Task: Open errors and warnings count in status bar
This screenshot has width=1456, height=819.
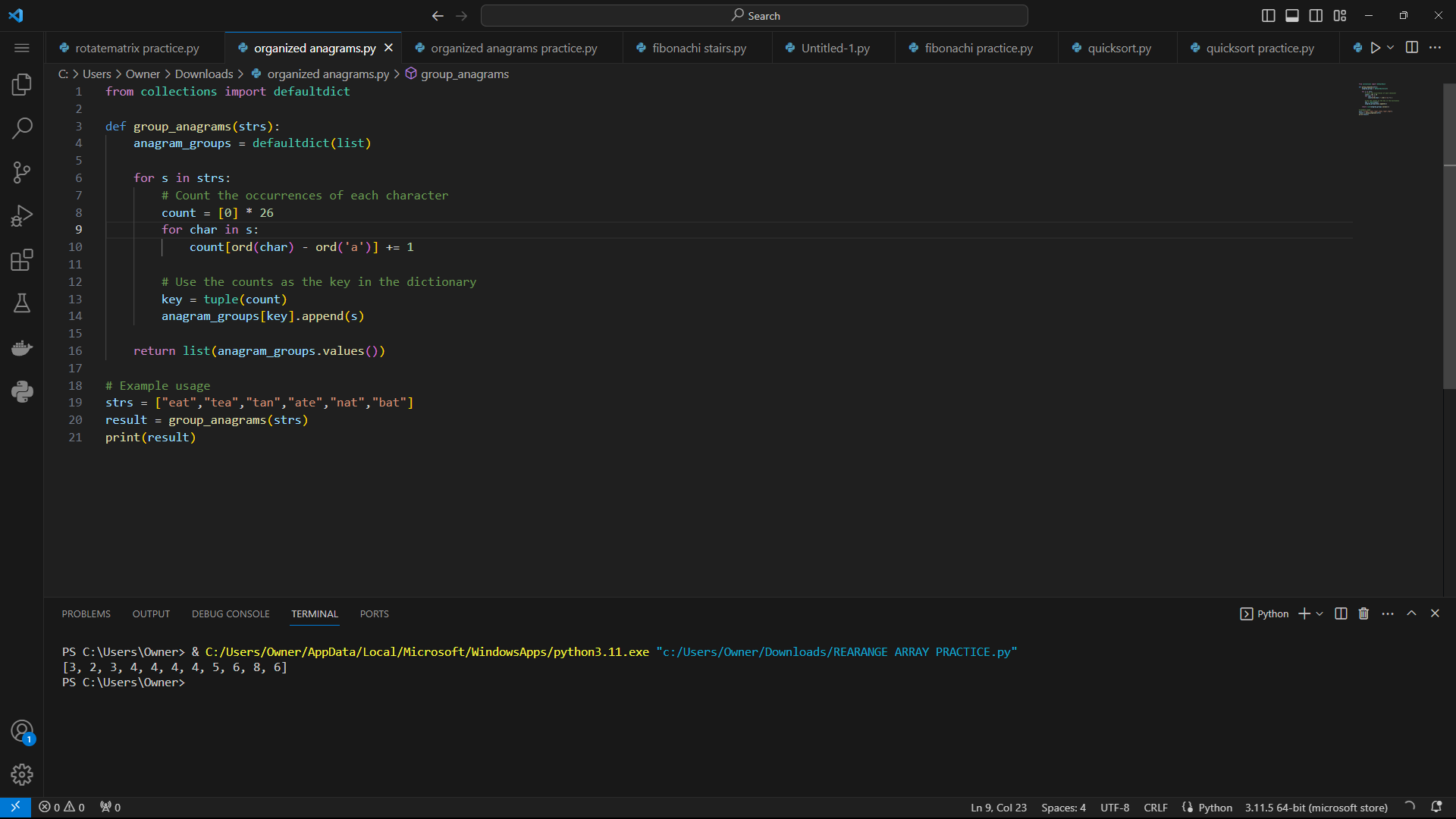Action: (62, 808)
